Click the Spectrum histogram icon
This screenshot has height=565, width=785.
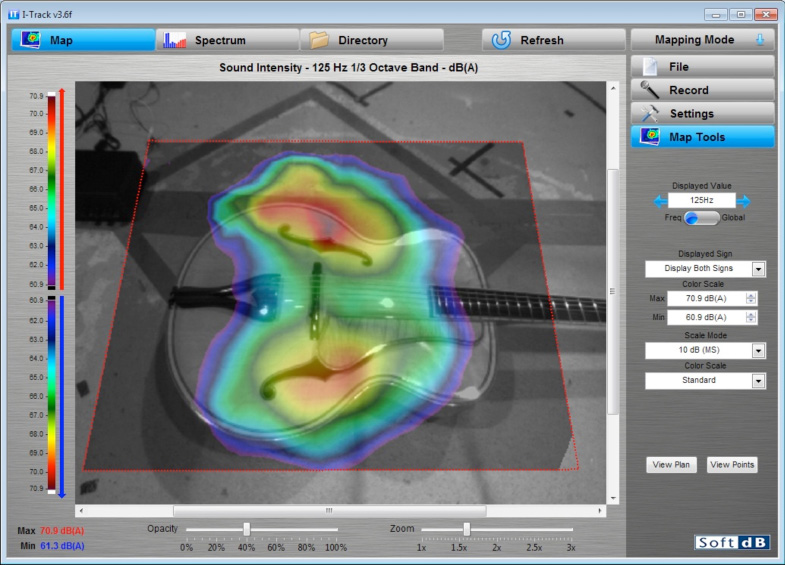tap(175, 40)
